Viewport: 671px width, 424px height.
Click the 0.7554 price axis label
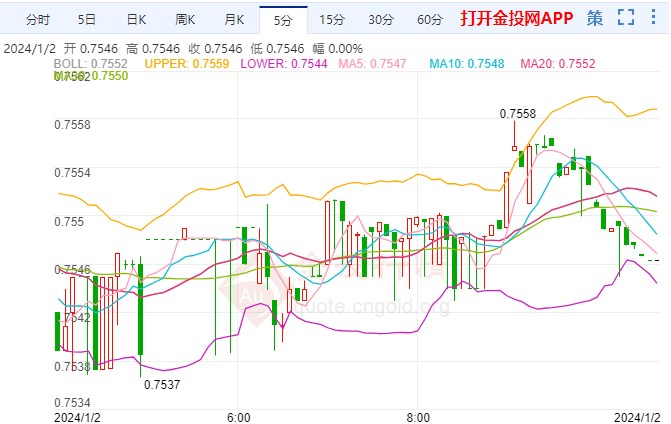click(x=72, y=173)
